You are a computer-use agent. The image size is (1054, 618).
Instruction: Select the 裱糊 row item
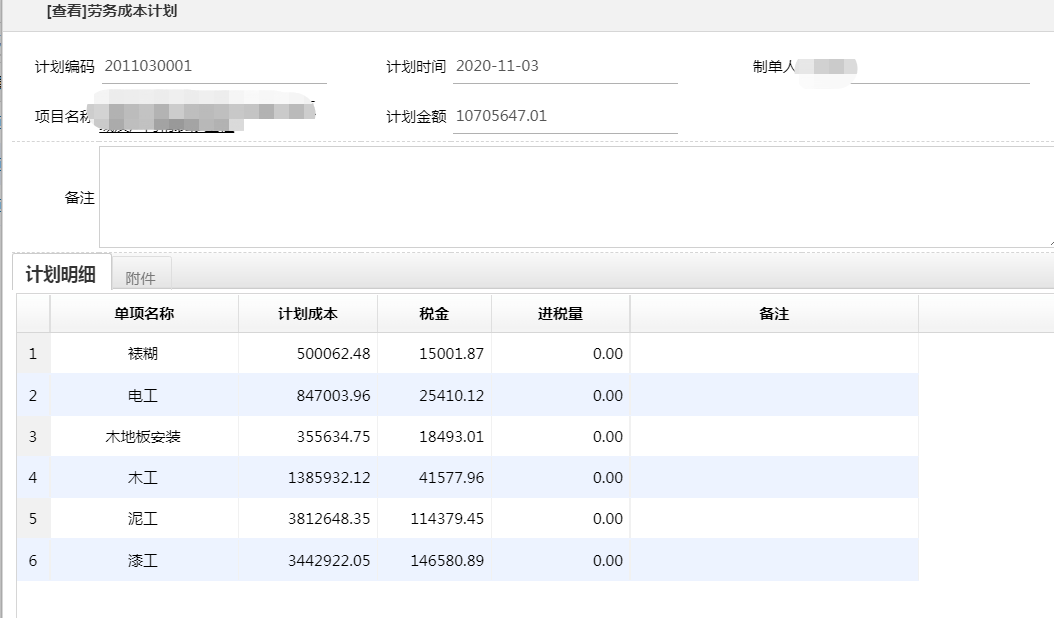pyautogui.click(x=144, y=354)
